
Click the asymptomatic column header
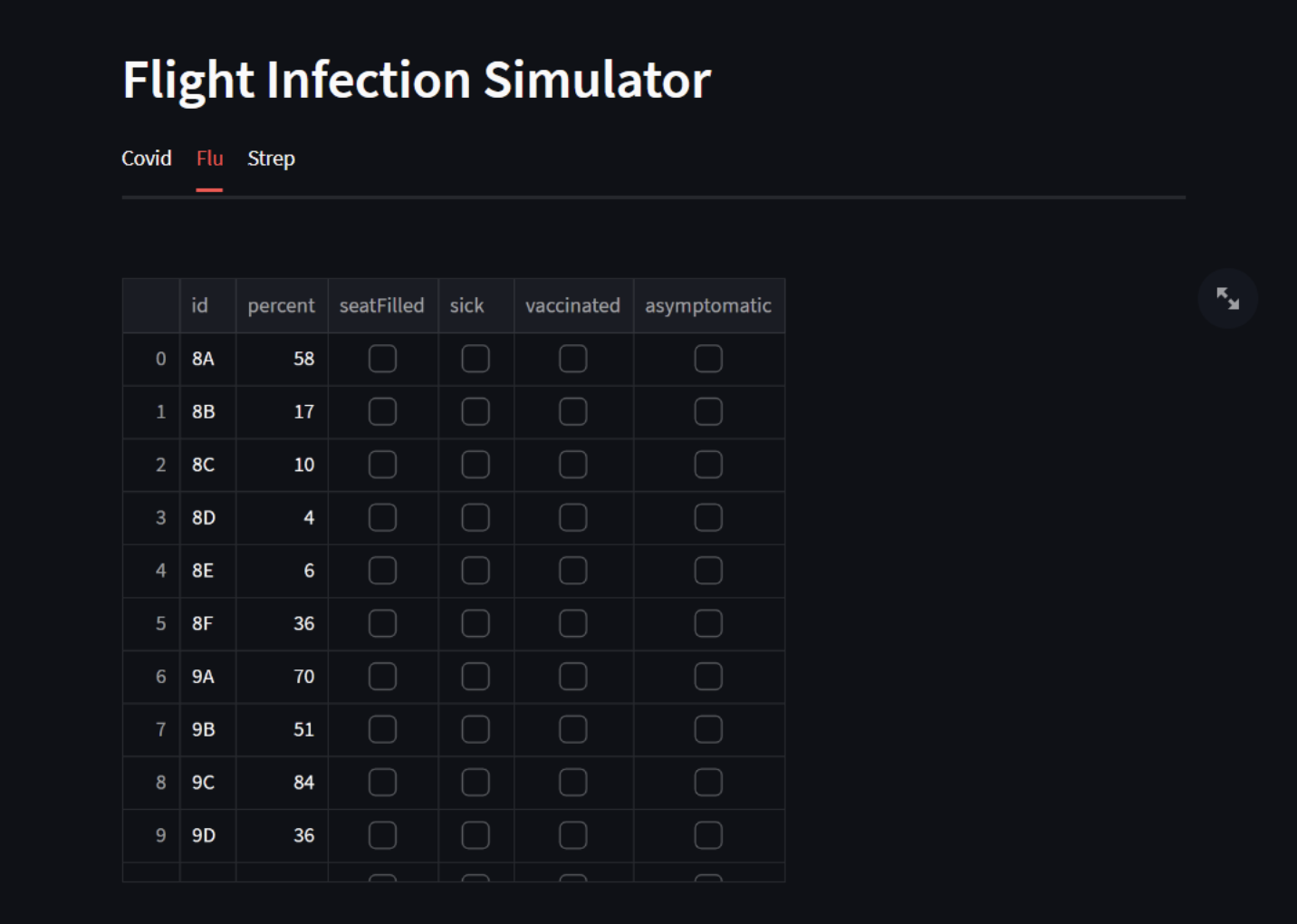(708, 306)
